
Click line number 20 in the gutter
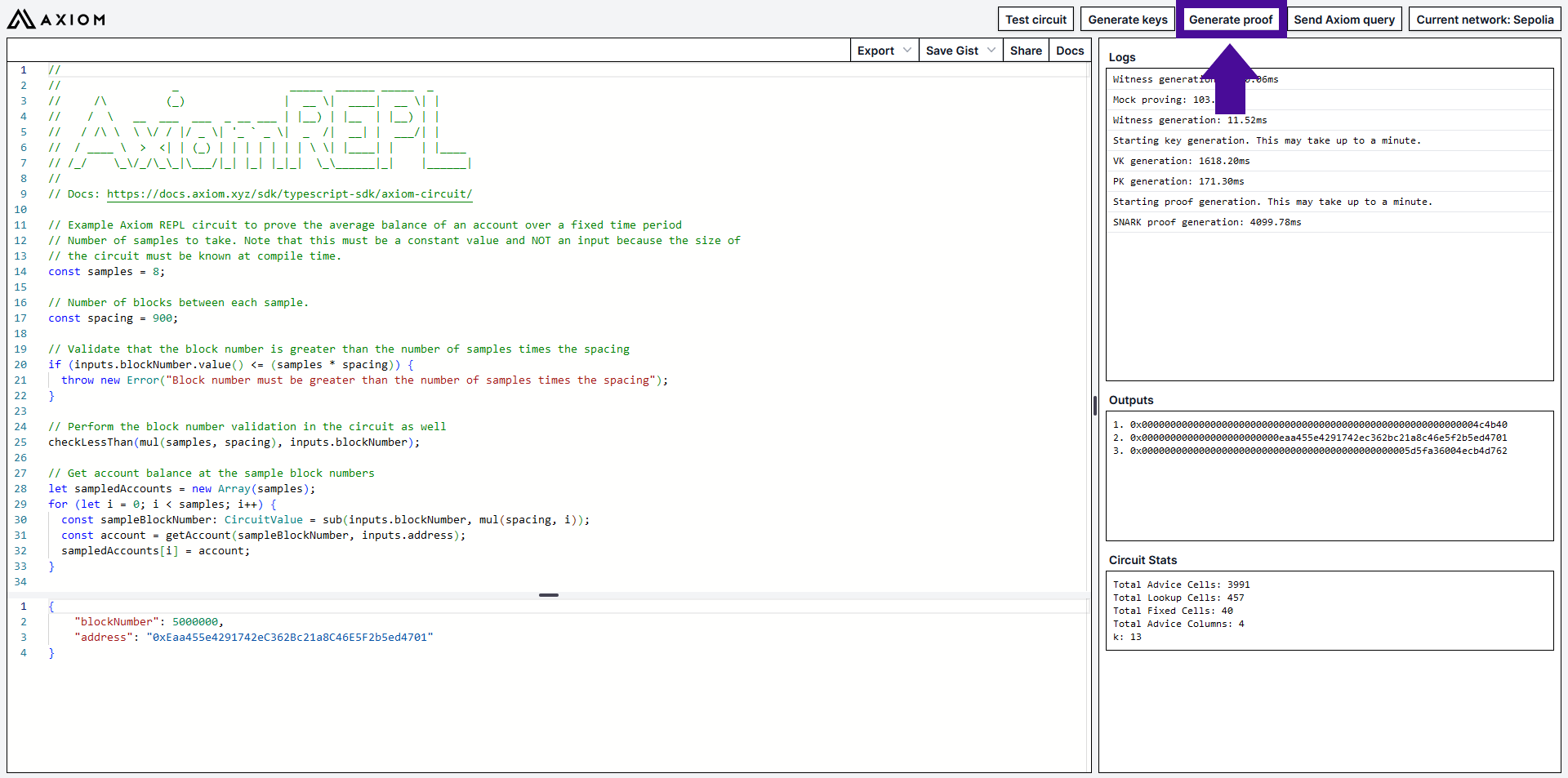coord(20,365)
